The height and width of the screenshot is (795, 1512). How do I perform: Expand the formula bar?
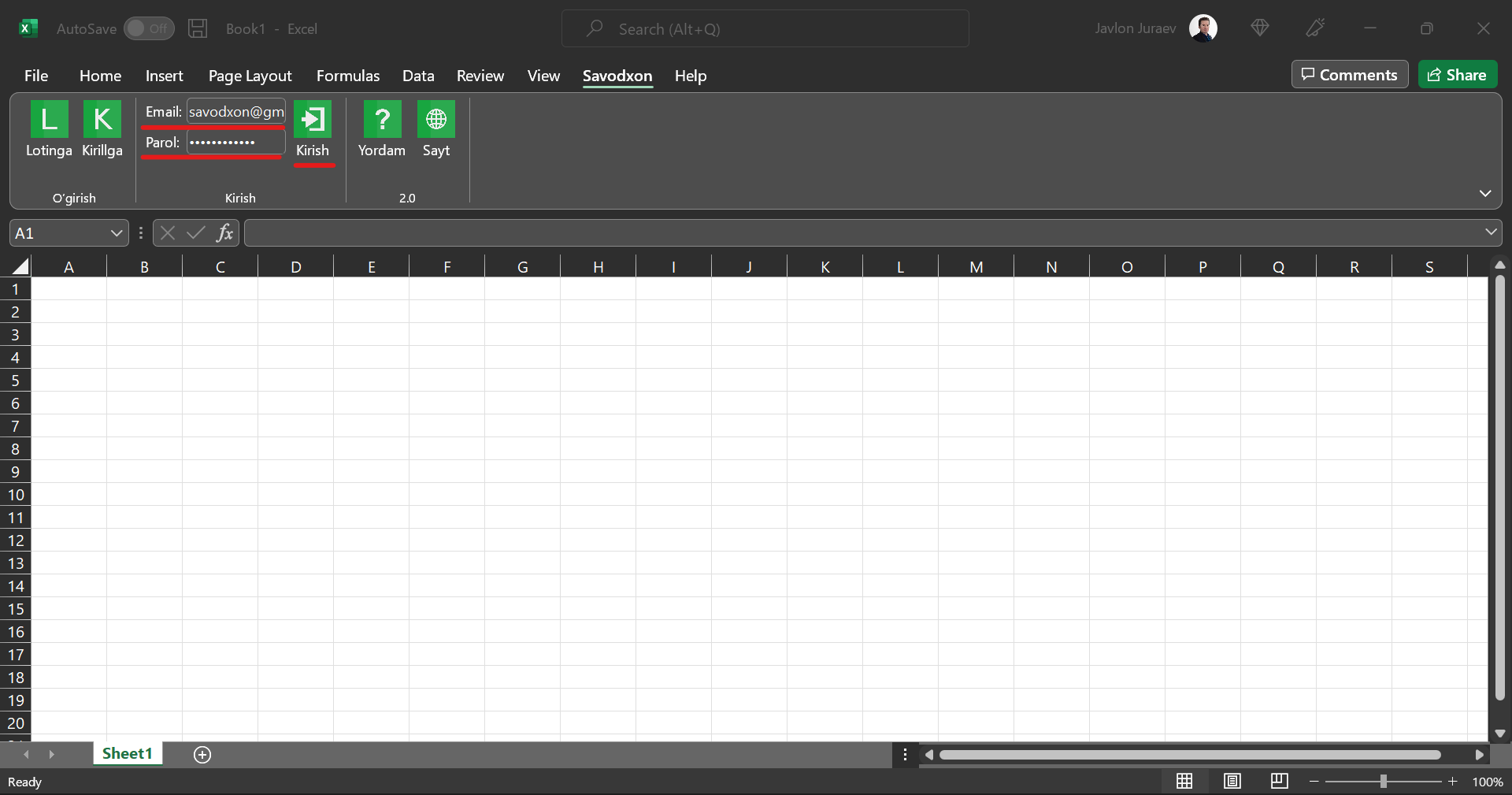[x=1490, y=232]
